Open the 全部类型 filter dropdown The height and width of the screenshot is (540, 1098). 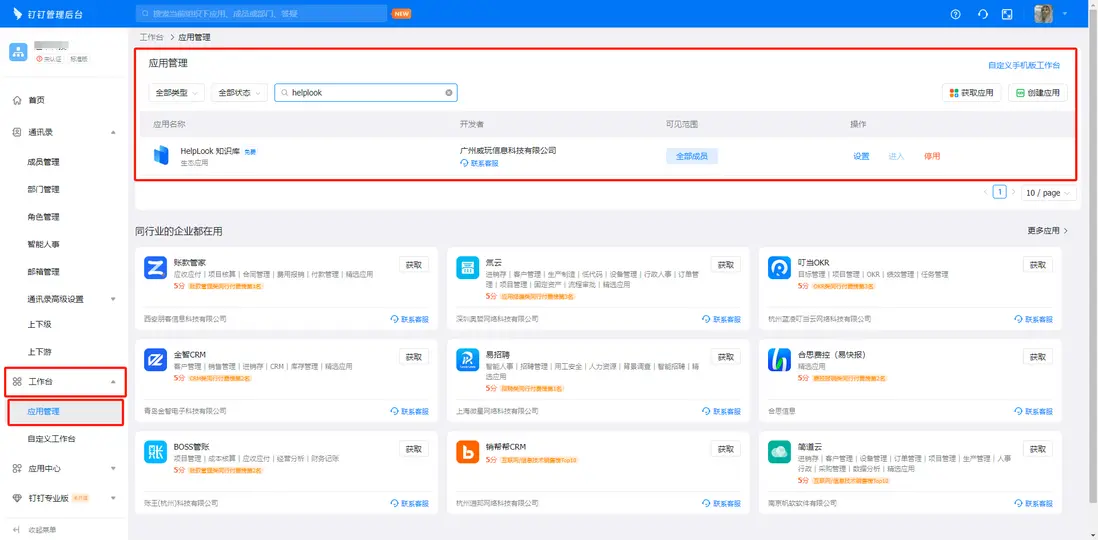[176, 92]
